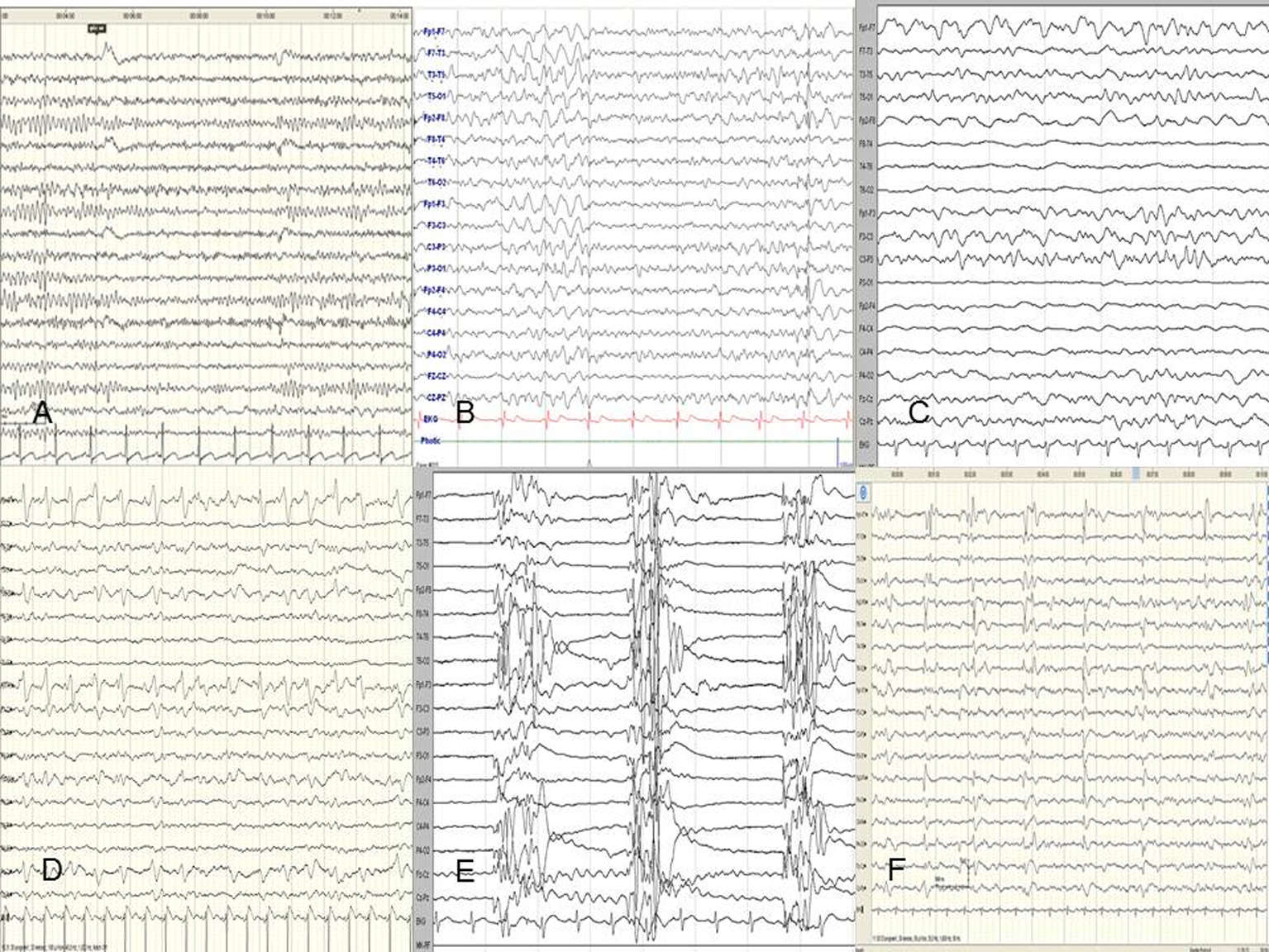Click the Fp1-F7 channel label in panel E
1269x952 pixels.
[x=422, y=496]
